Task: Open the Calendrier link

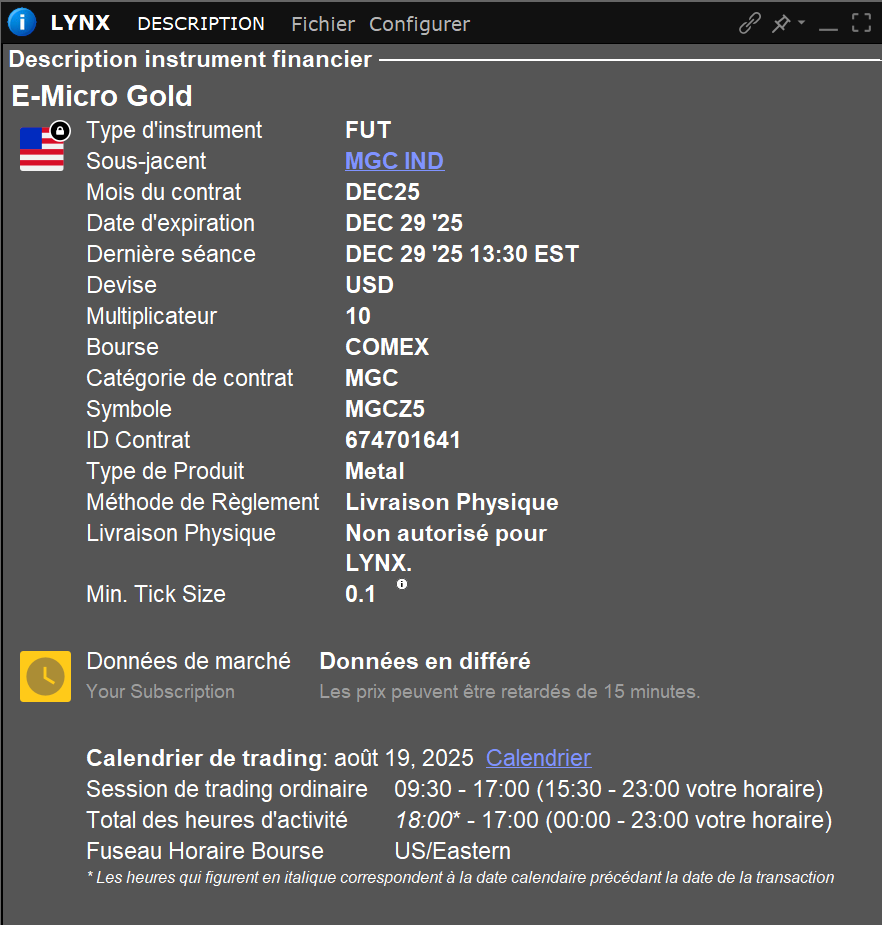Action: click(x=538, y=758)
